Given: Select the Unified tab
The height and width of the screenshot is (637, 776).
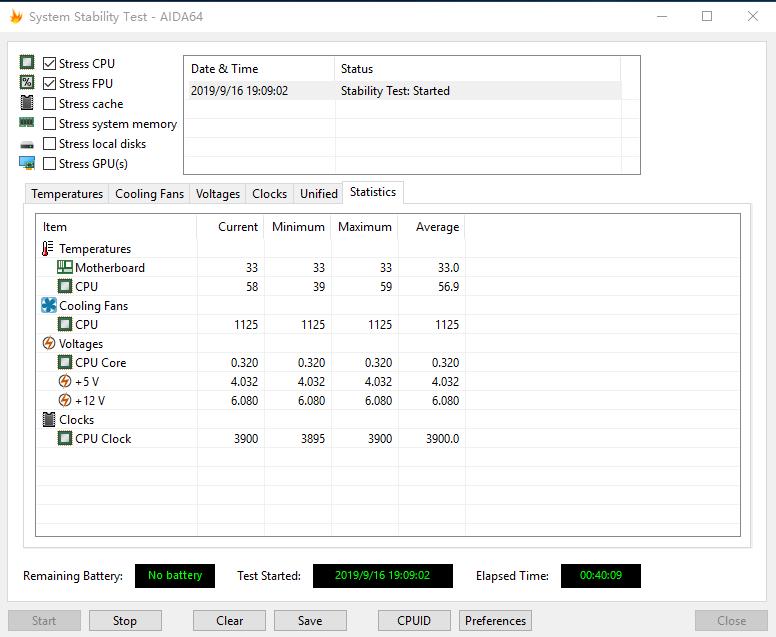Looking at the screenshot, I should tap(319, 194).
